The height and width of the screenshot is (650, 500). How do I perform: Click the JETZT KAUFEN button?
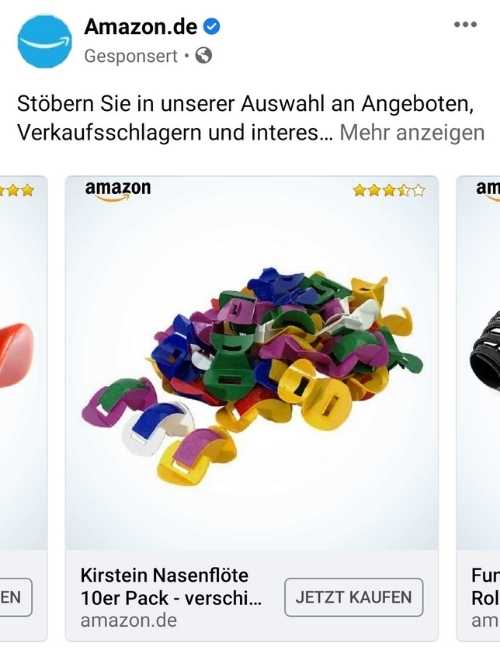click(x=354, y=597)
